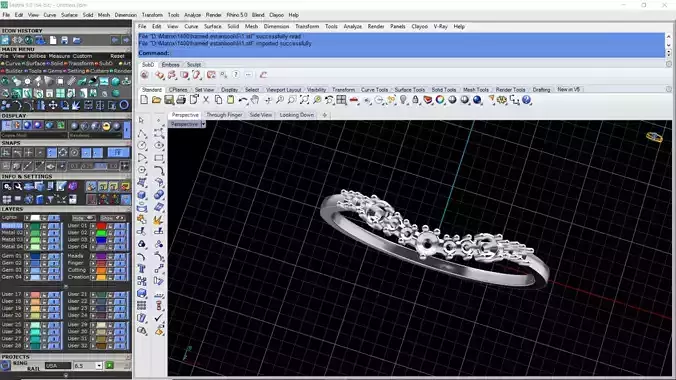
Task: Toggle the Show switch in Layers panel
Action: pos(113,218)
